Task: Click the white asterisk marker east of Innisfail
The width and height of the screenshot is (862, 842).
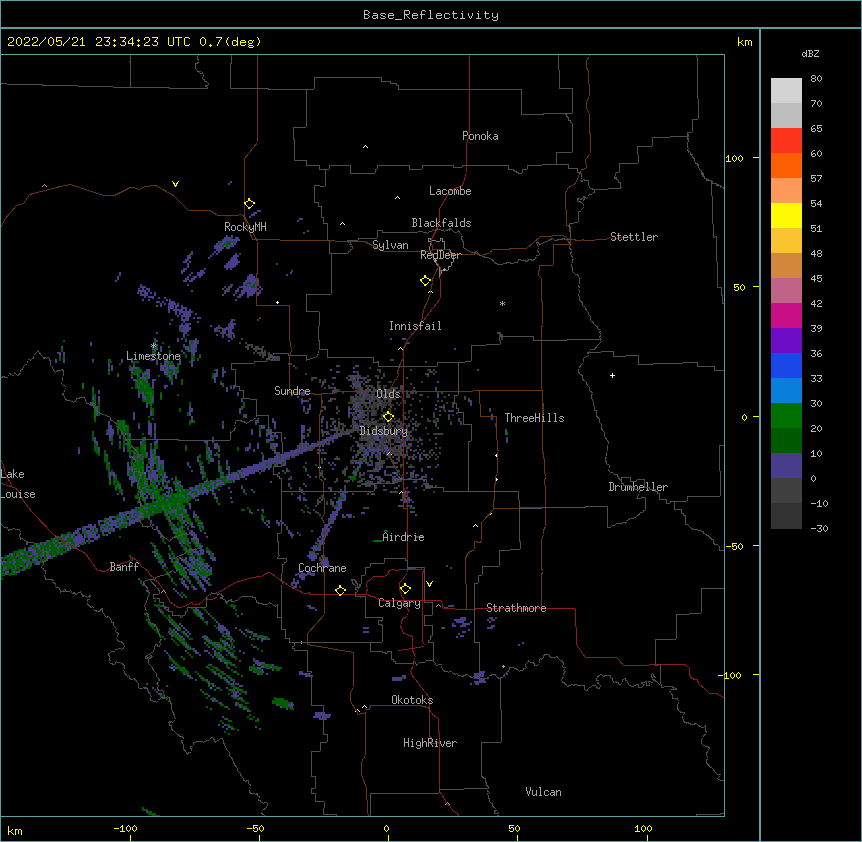Action: 502,303
